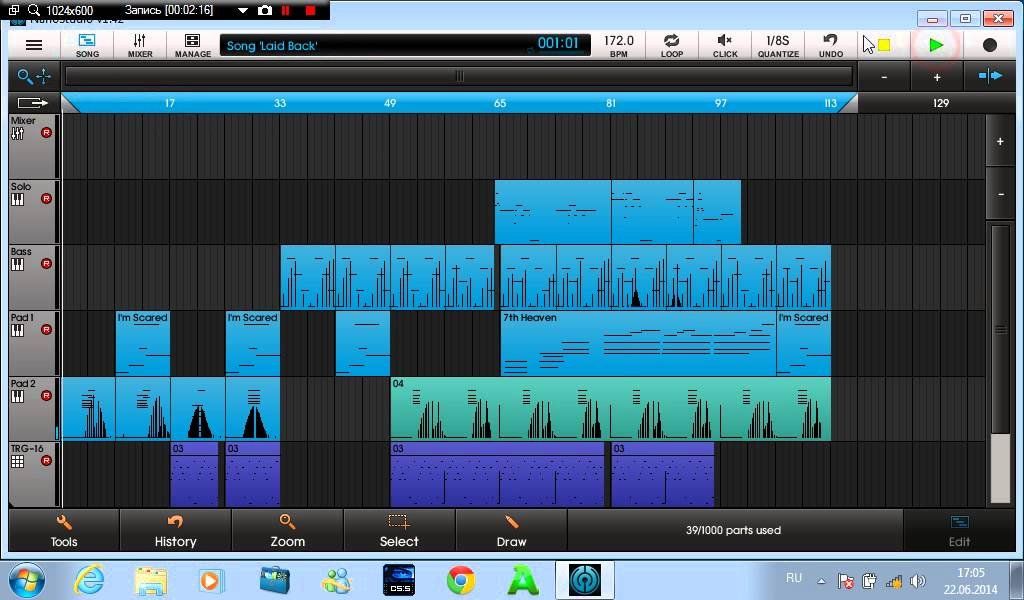1024x600 pixels.
Task: Open the Zoom options
Action: coord(287,530)
